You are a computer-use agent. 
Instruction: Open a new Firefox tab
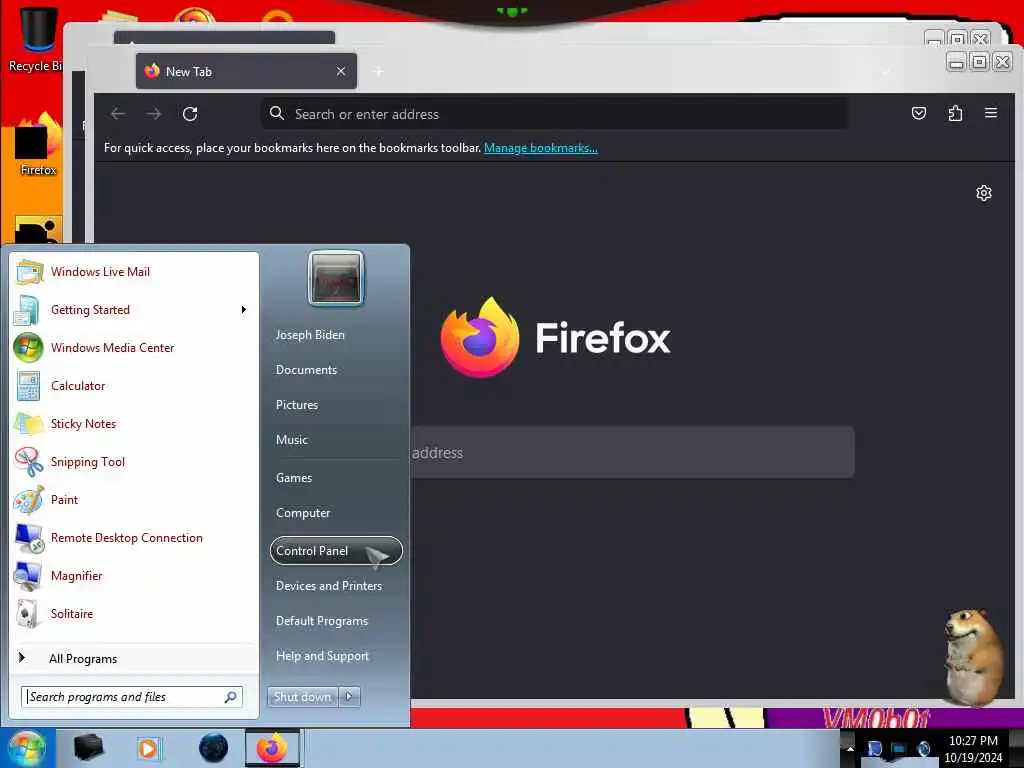pos(379,71)
